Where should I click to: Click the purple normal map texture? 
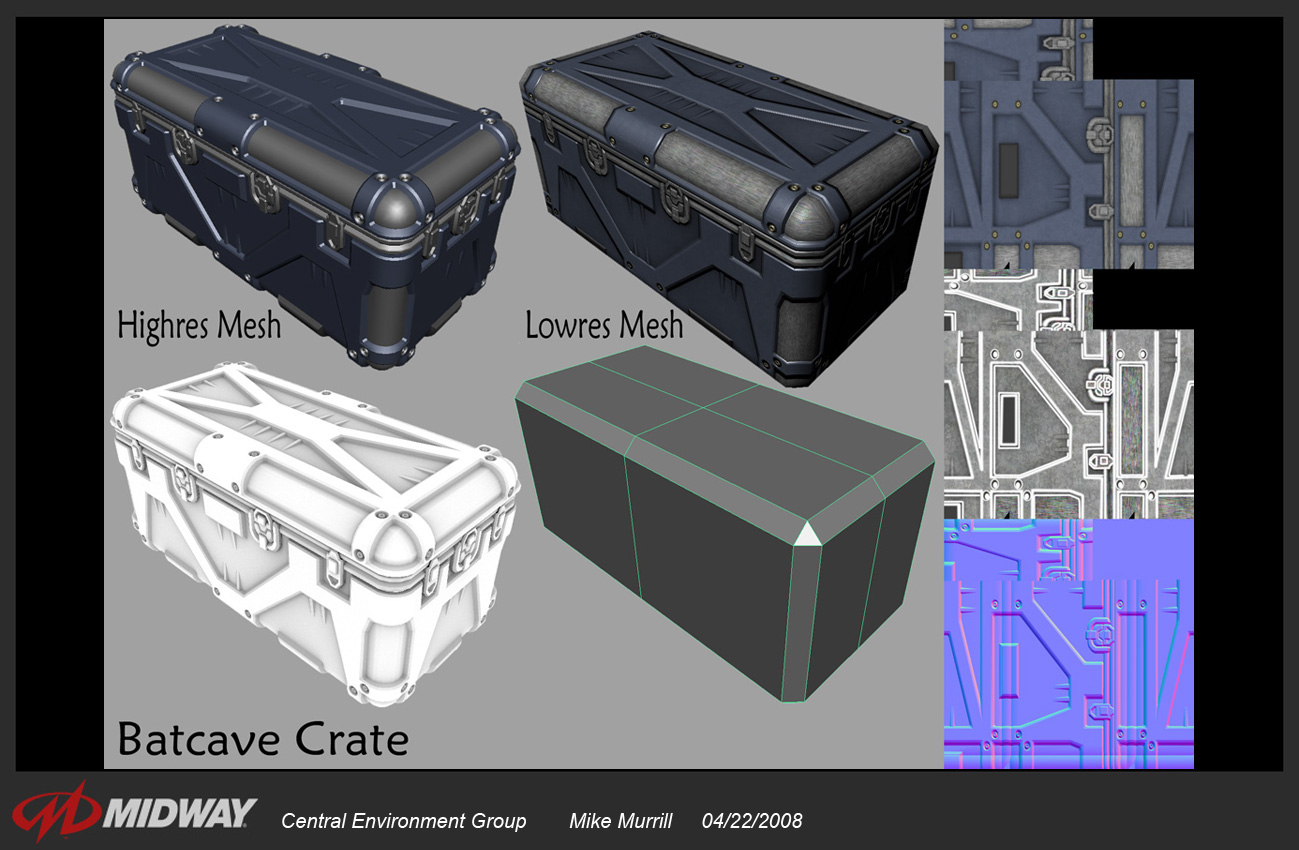click(1069, 644)
